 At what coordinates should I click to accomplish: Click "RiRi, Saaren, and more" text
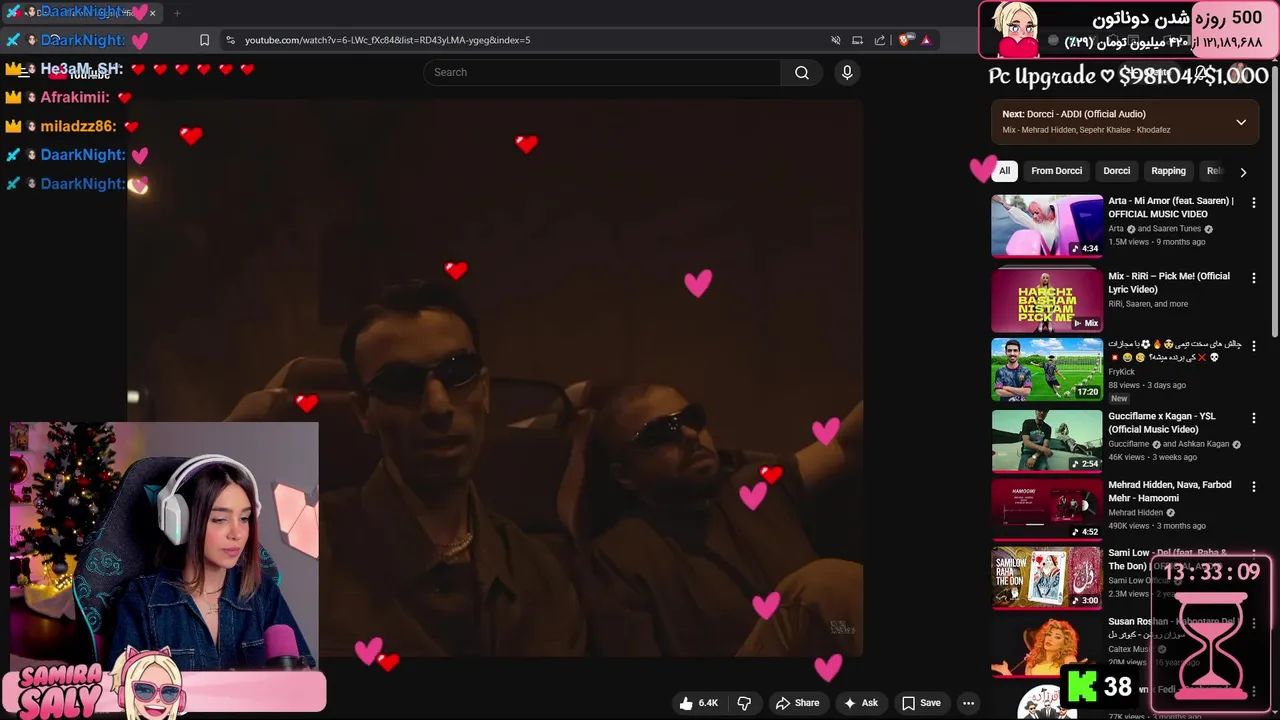tap(1148, 304)
